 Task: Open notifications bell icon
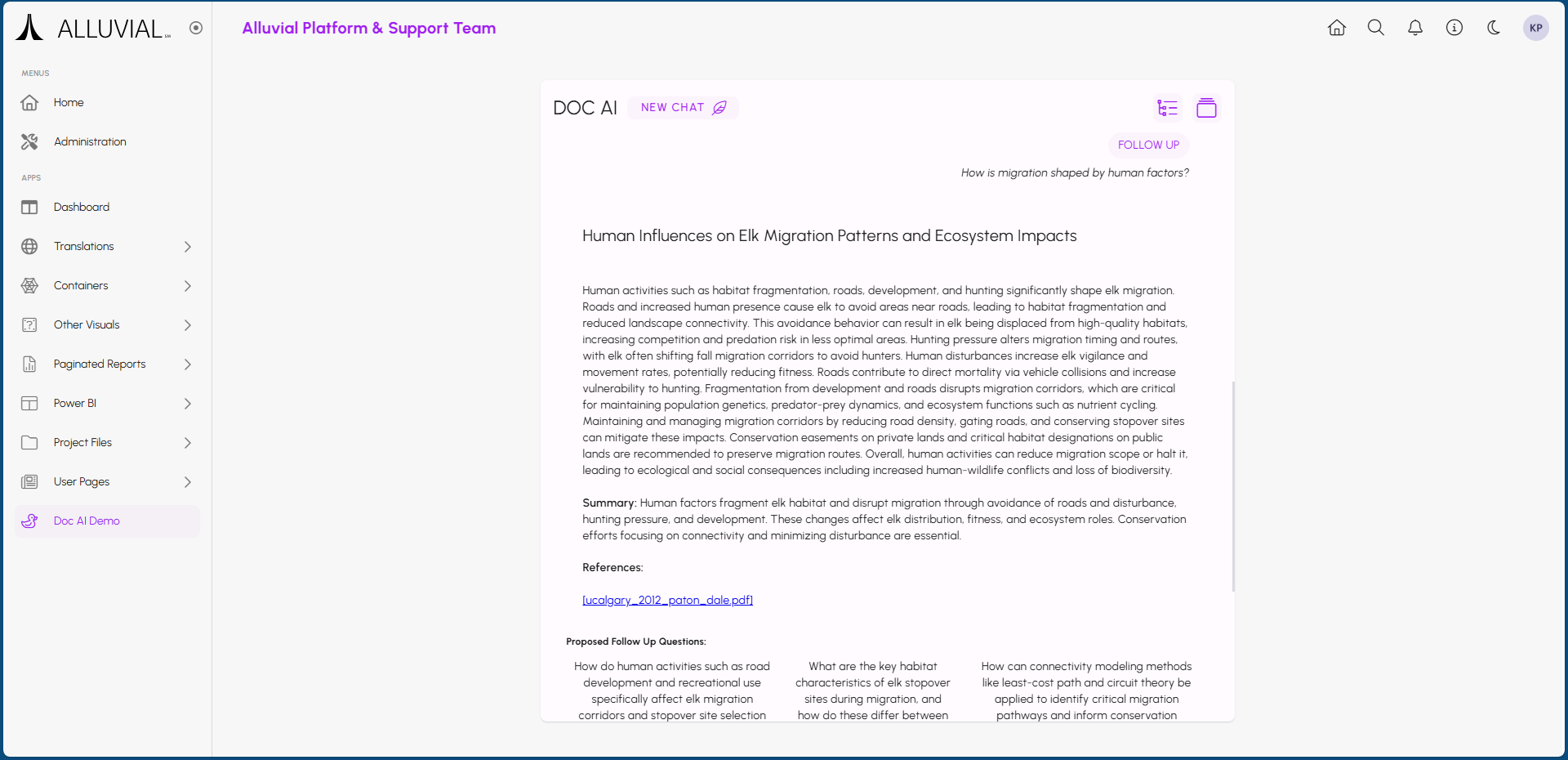click(x=1415, y=28)
